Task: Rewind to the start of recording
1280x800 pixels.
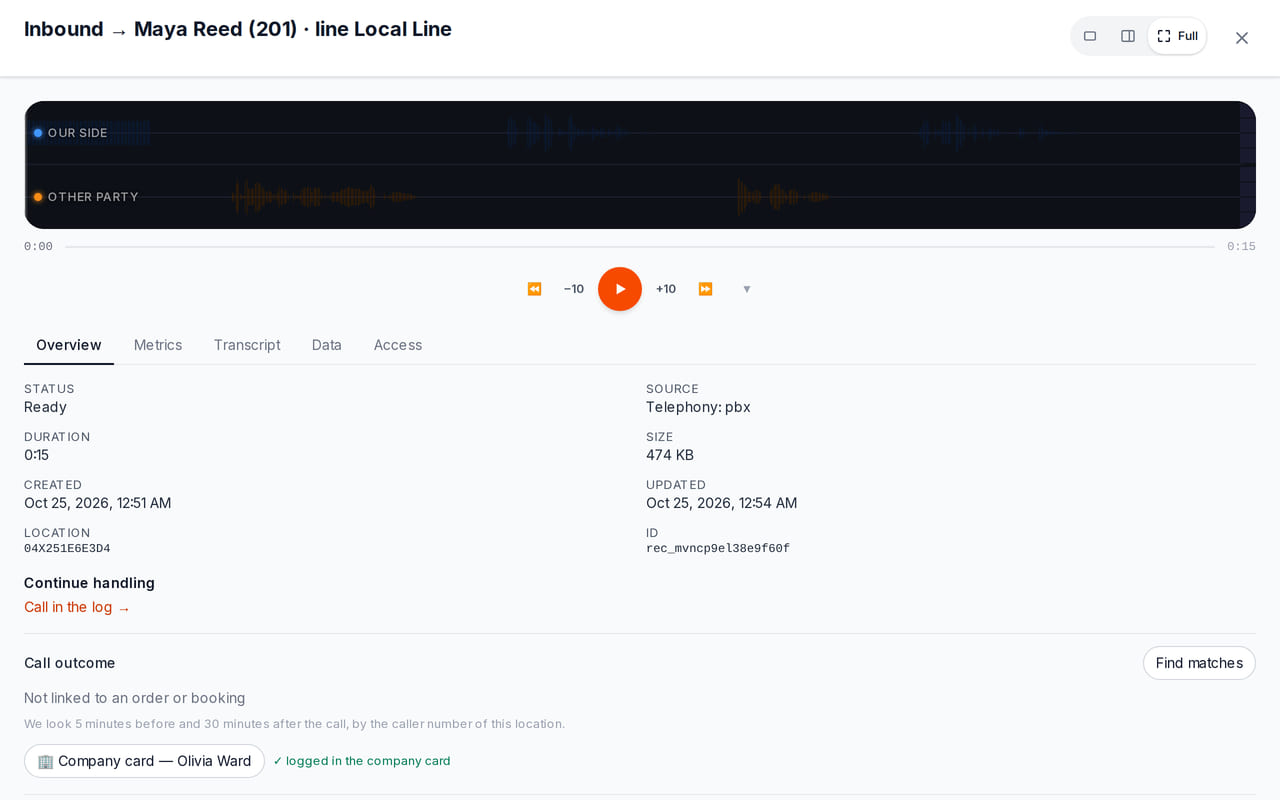Action: pyautogui.click(x=534, y=289)
